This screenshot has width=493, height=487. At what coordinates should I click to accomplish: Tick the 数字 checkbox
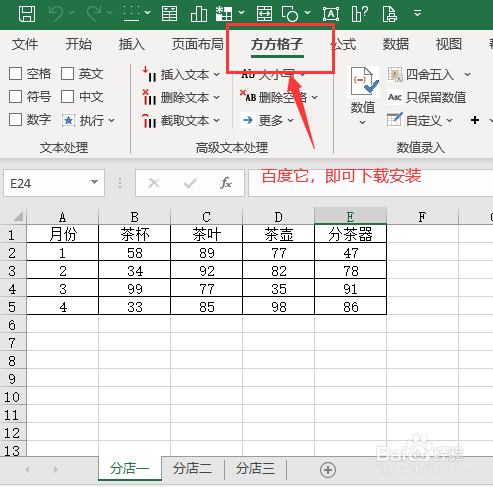coord(15,120)
